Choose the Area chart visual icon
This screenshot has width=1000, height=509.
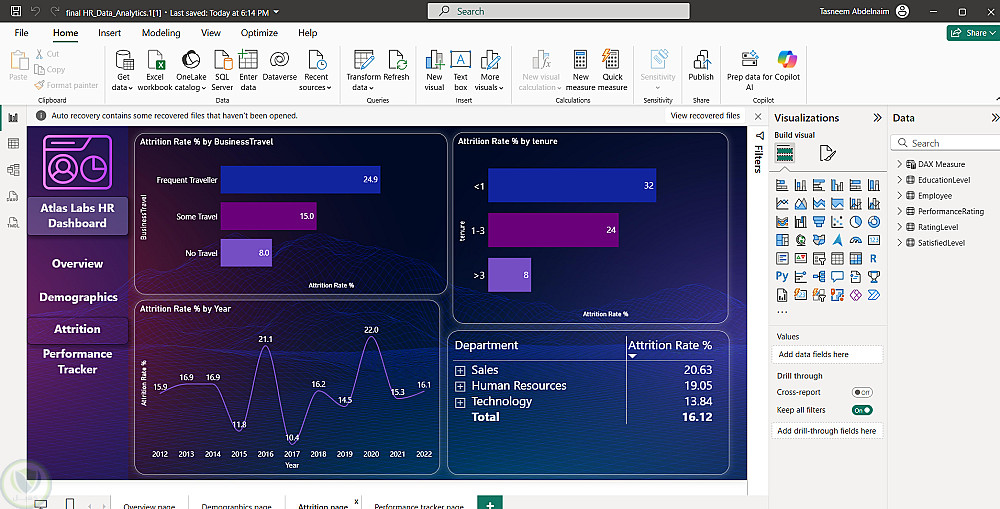click(800, 204)
